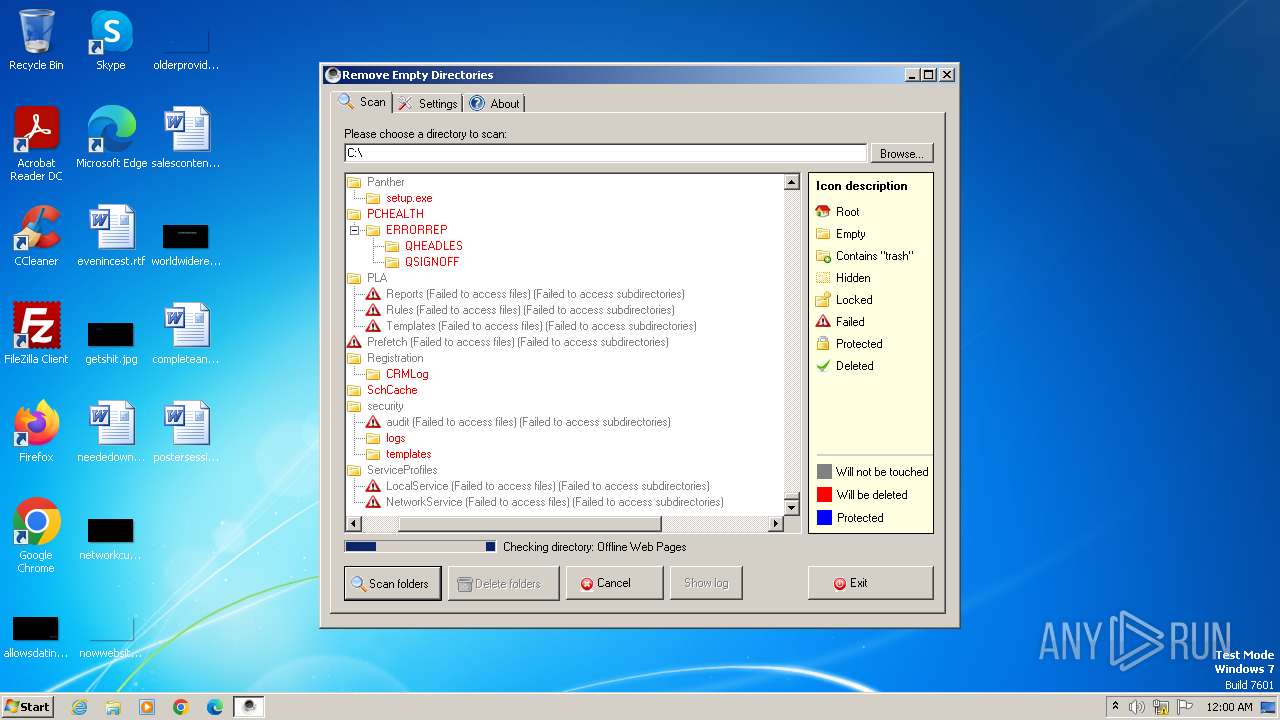Click warning icon beside NetworkService entry

click(373, 502)
